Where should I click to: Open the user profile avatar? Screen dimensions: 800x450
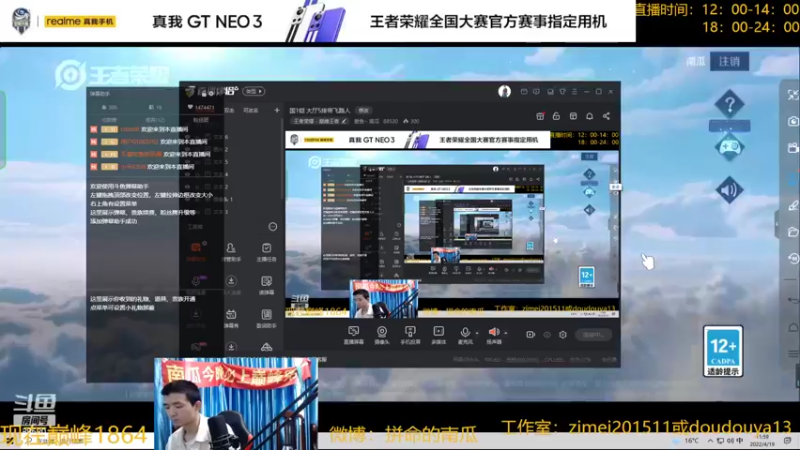pos(504,91)
